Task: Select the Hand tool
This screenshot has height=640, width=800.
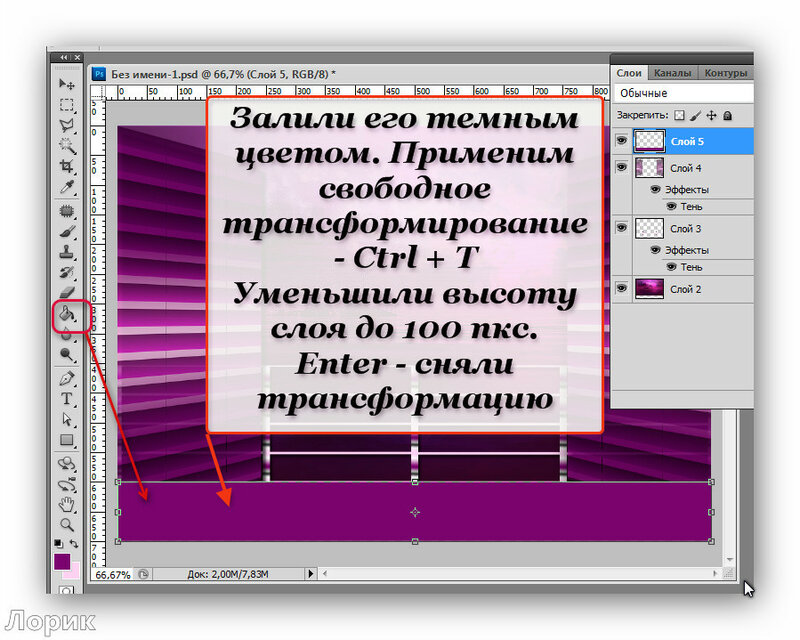Action: tap(67, 505)
